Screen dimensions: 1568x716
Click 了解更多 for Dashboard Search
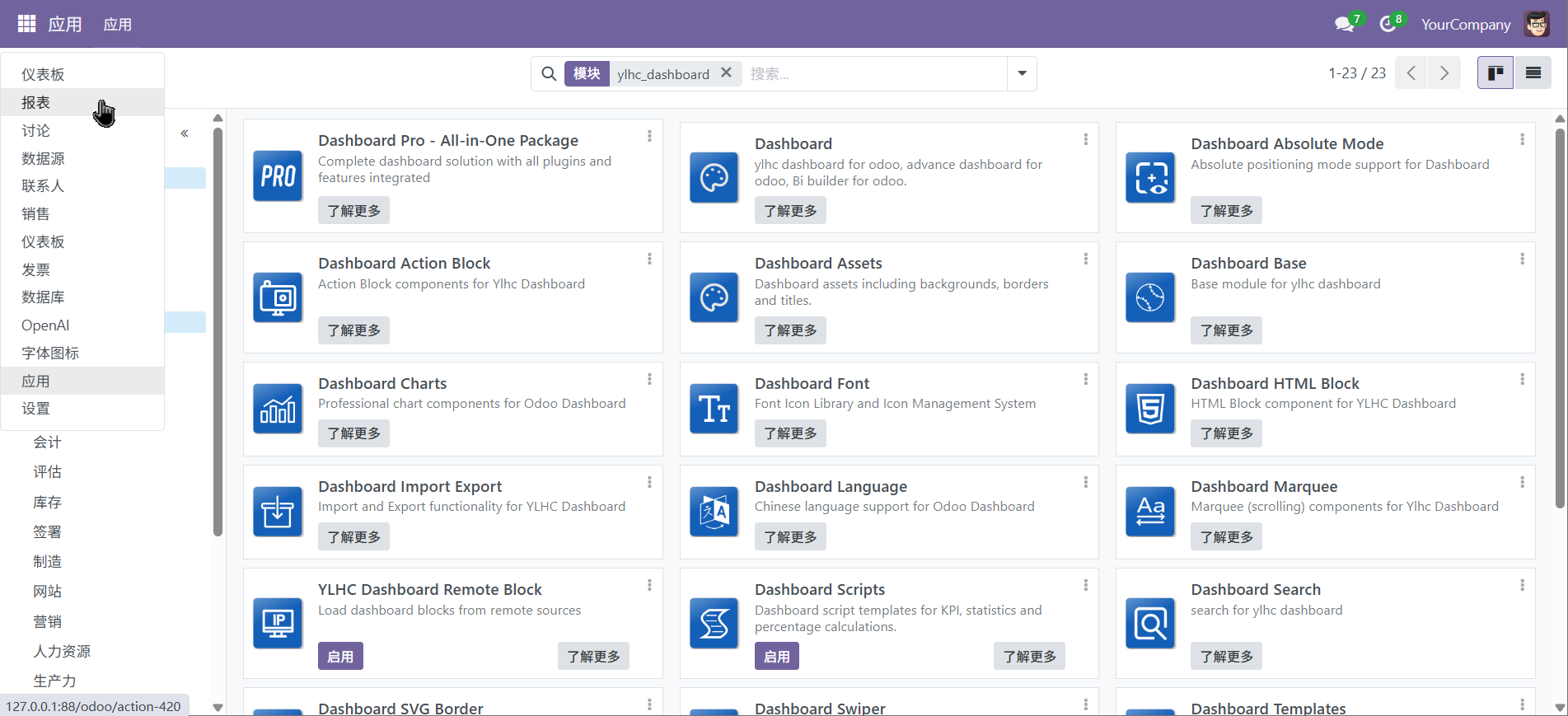(1226, 657)
